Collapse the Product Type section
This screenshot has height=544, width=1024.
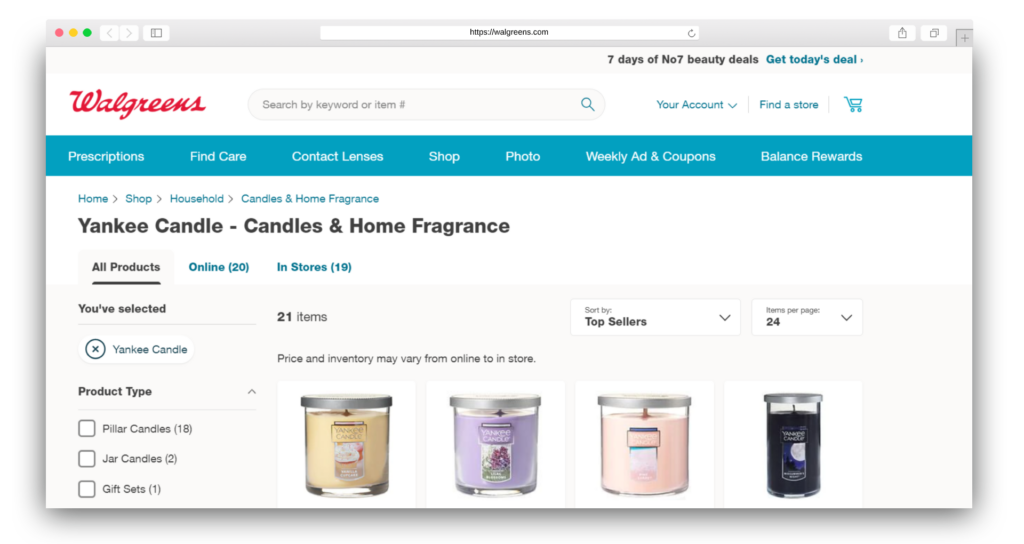coord(251,392)
